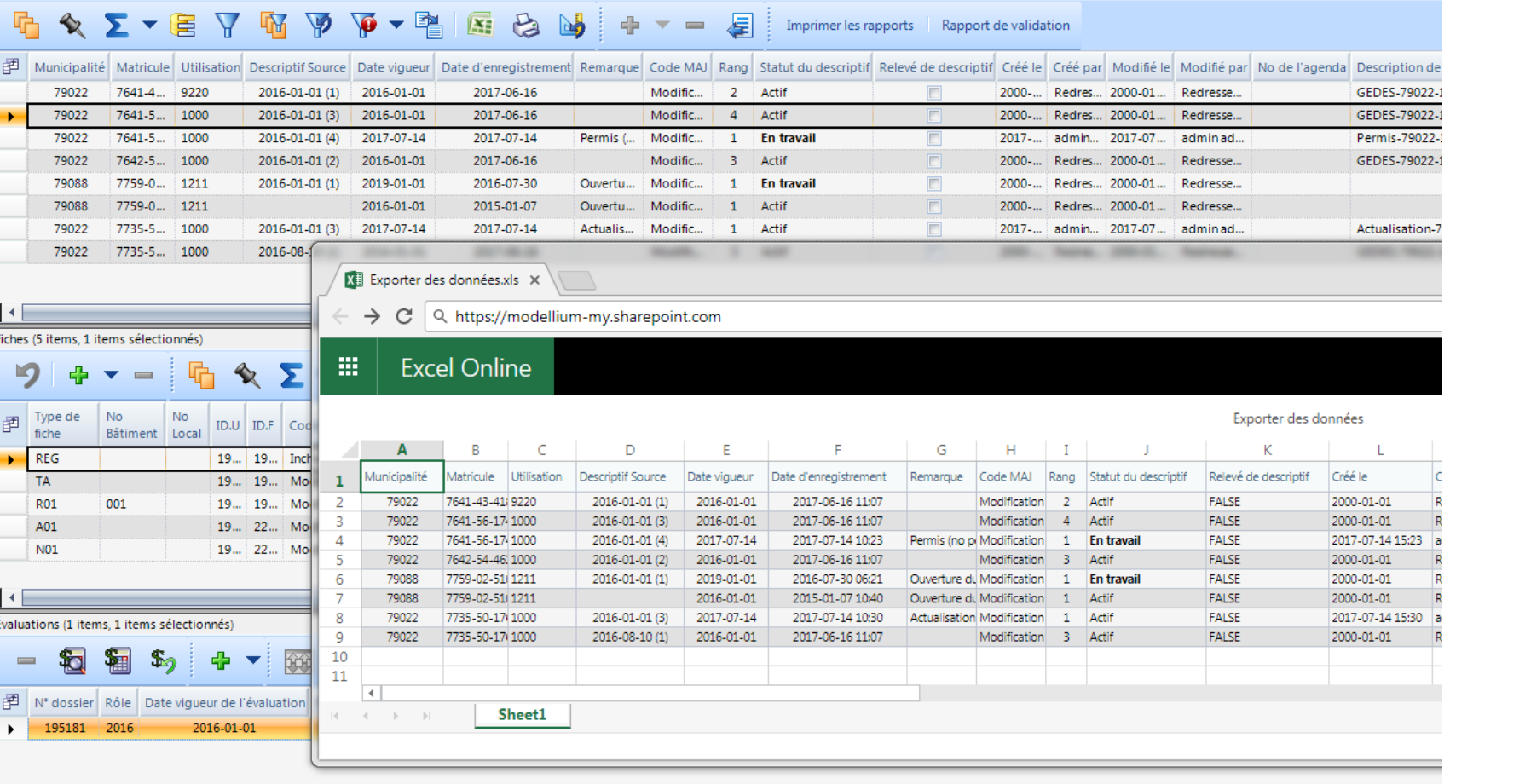Click the pushpin icon in top toolbar
The width and height of the screenshot is (1531, 784).
72,25
